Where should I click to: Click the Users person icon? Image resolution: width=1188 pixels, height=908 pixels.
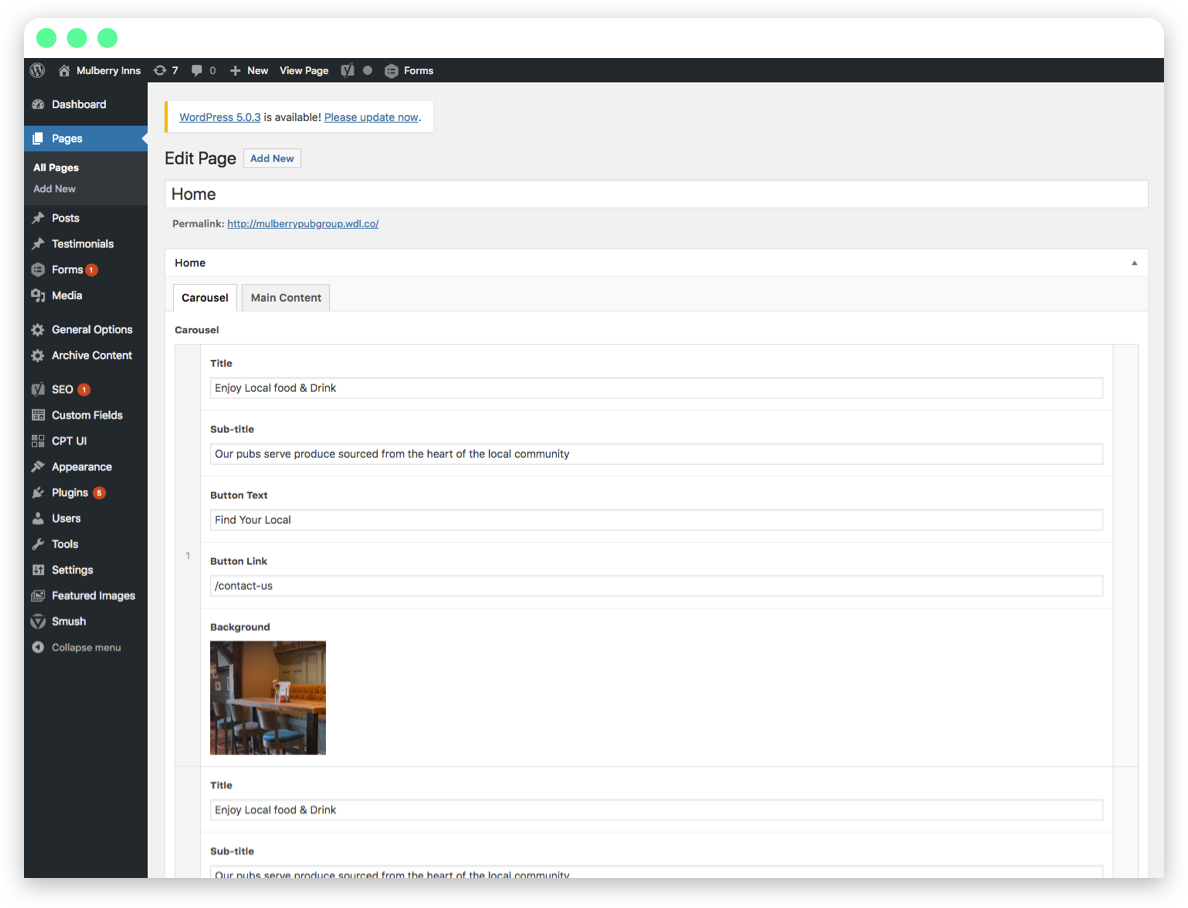(x=38, y=518)
